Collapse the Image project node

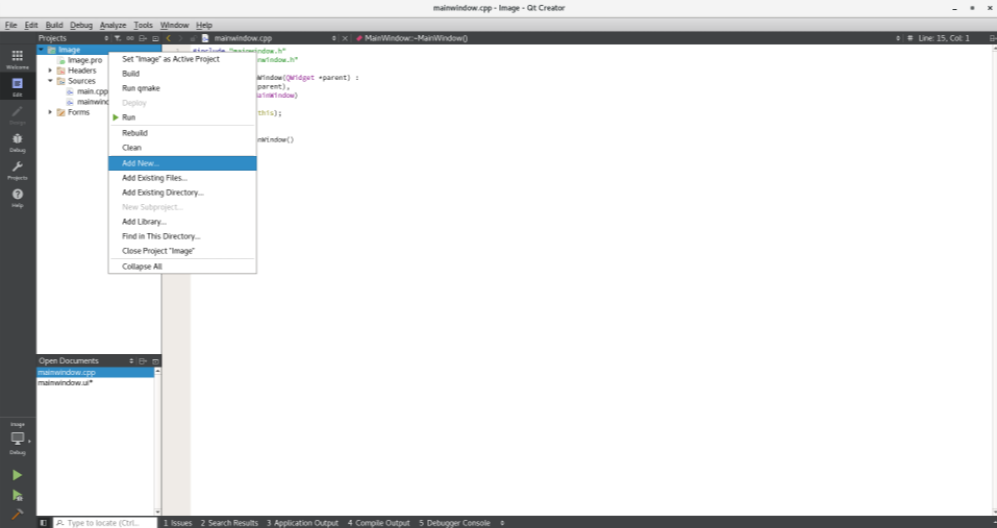pyautogui.click(x=41, y=50)
